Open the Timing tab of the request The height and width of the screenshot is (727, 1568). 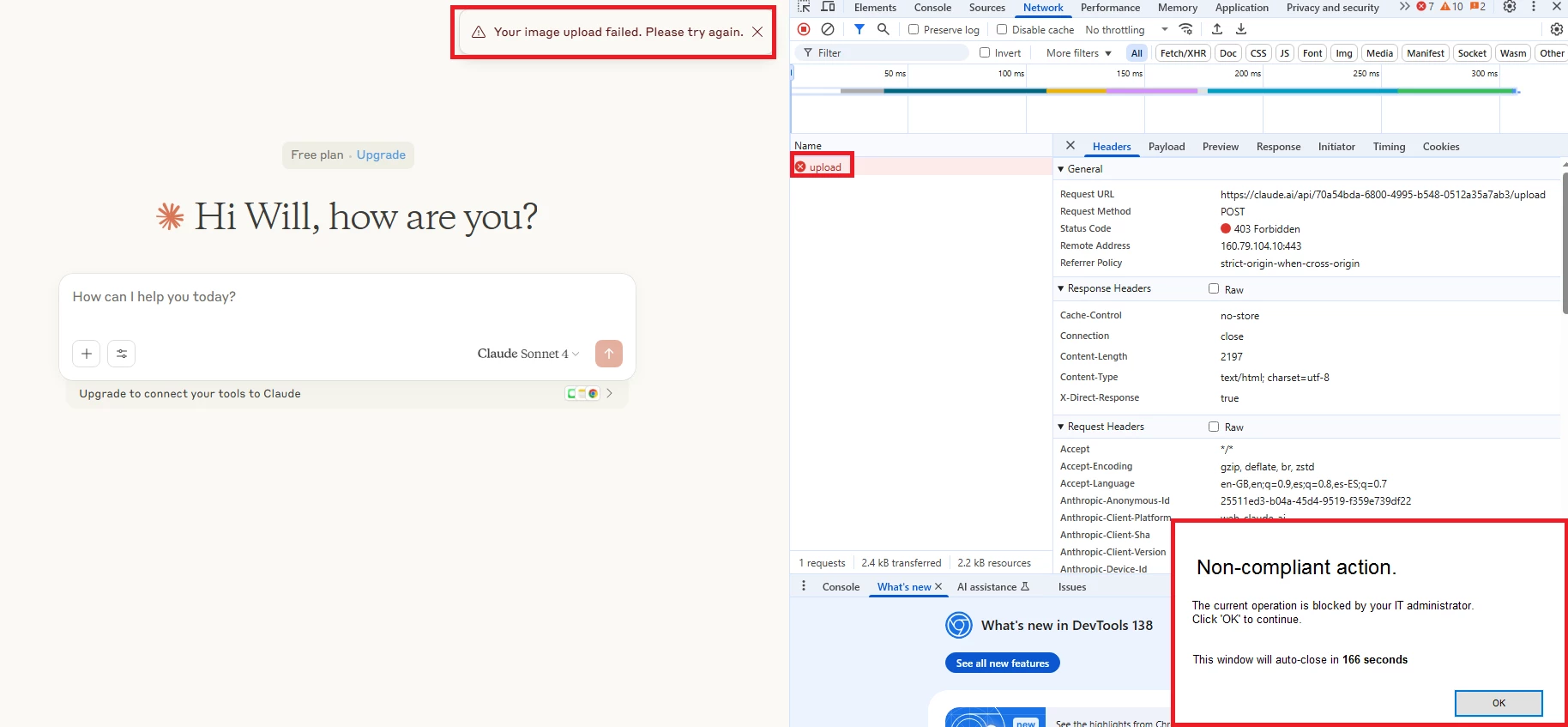pyautogui.click(x=1389, y=147)
